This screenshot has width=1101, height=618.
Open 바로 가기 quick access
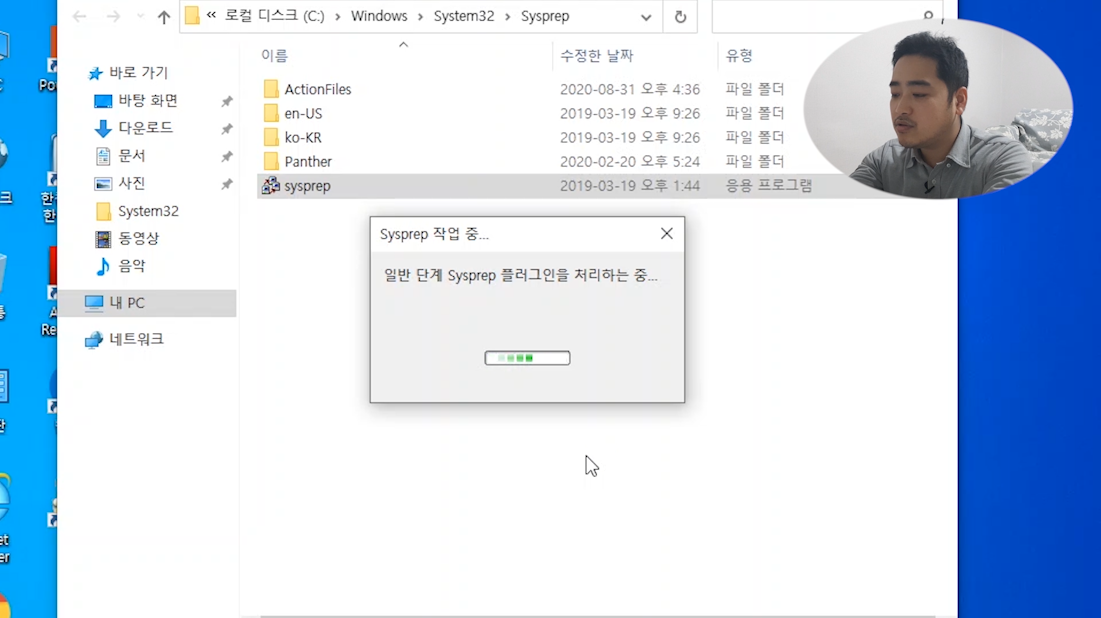[138, 72]
